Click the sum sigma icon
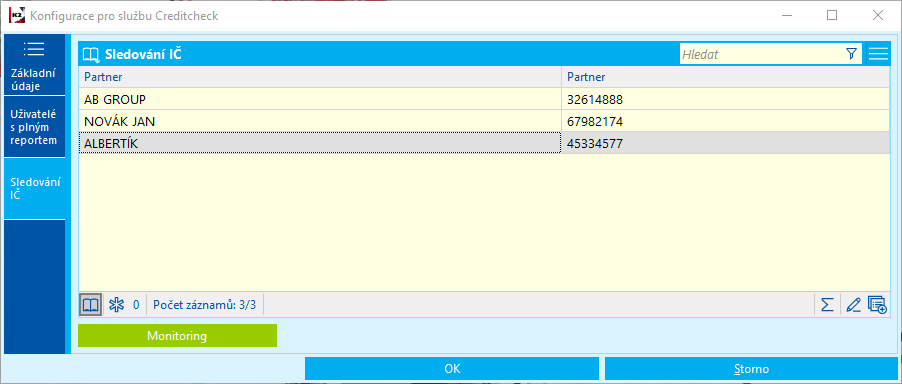 coord(827,305)
